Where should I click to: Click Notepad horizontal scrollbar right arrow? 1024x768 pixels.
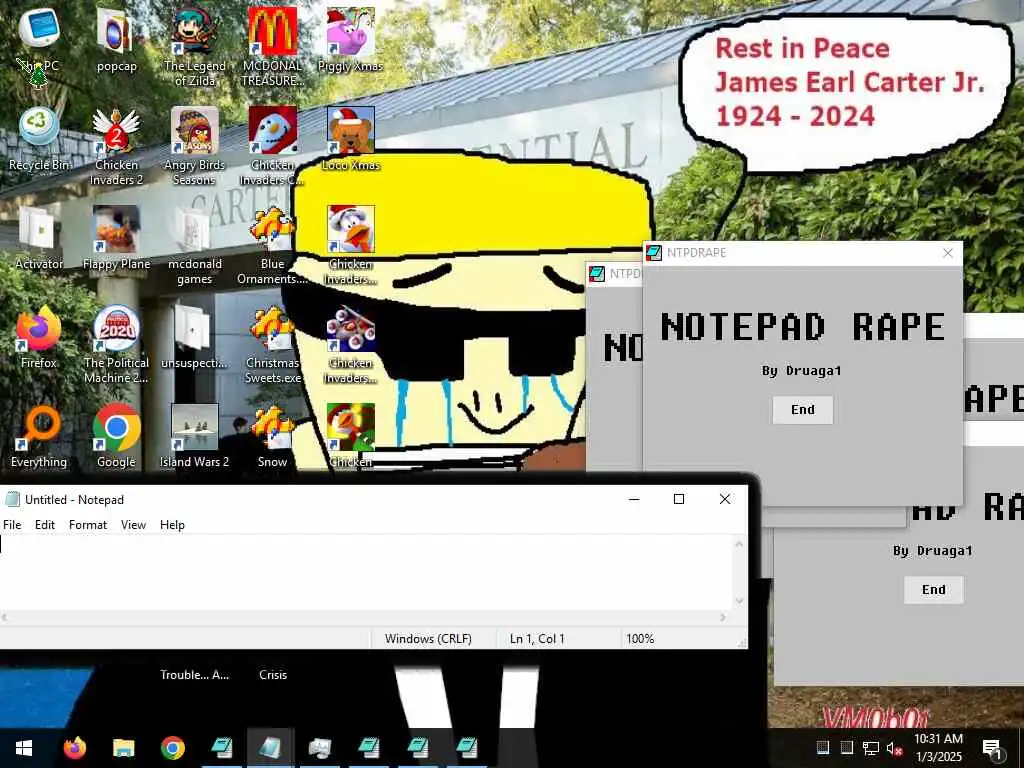pyautogui.click(x=723, y=617)
